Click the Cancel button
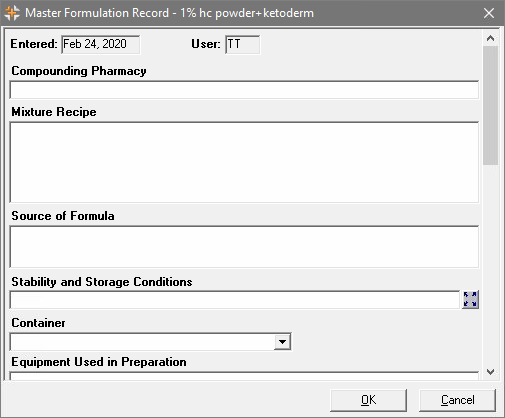 pyautogui.click(x=457, y=400)
